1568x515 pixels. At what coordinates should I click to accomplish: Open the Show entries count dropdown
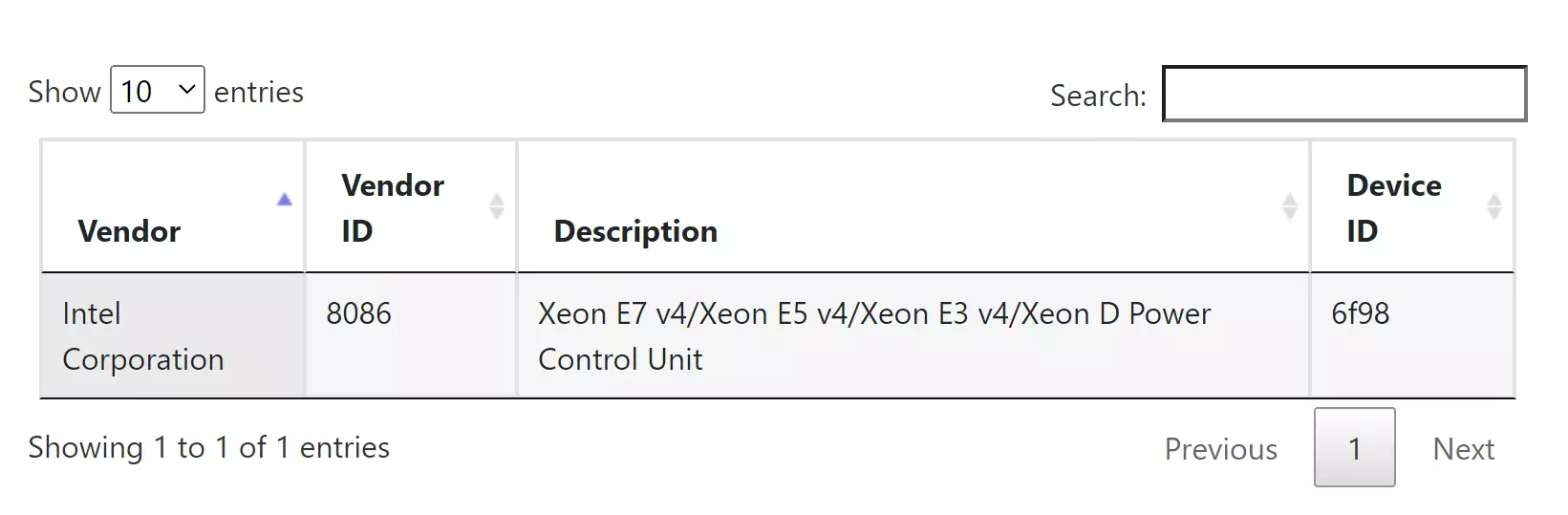pyautogui.click(x=158, y=90)
